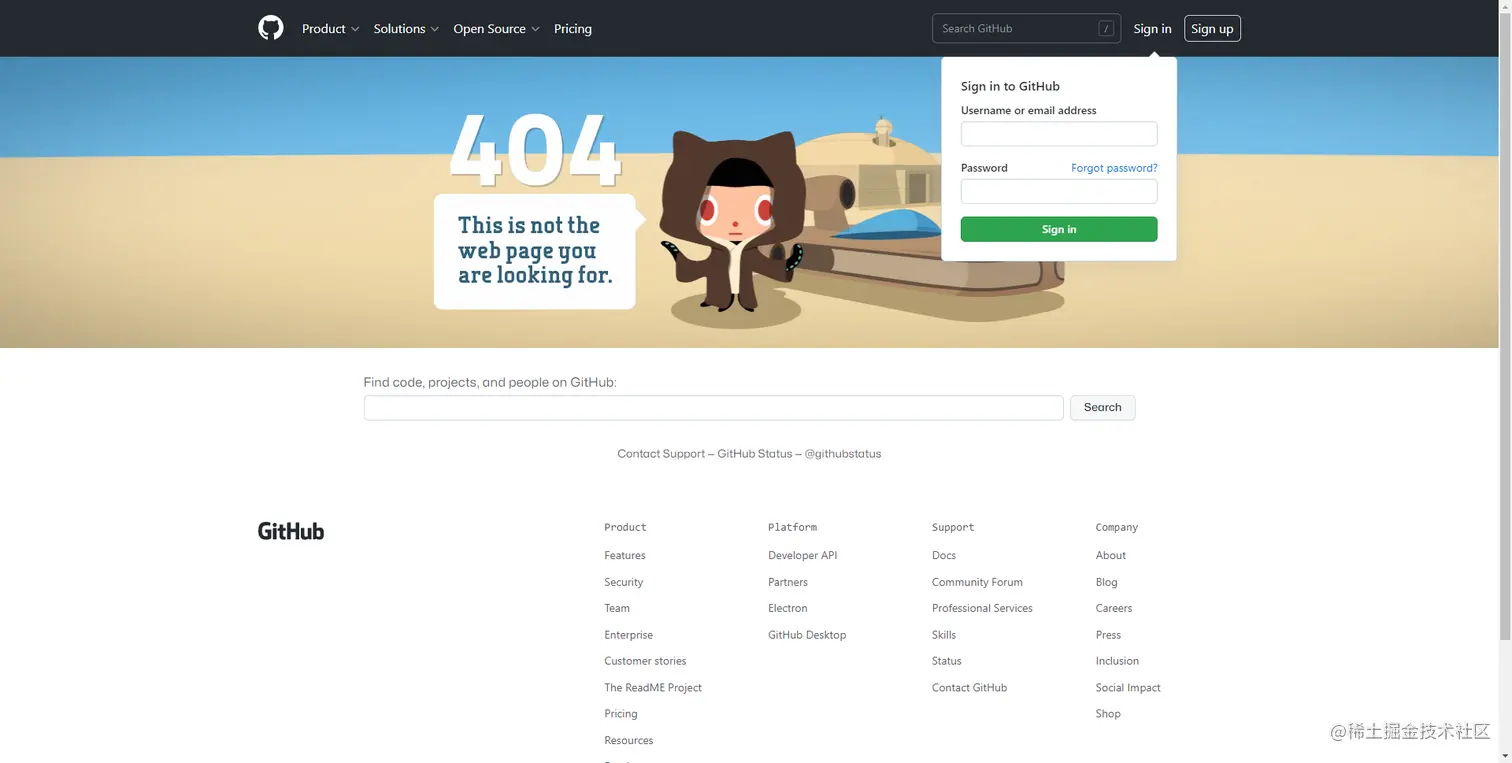Focus the Search GitHub field in header
1512x763 pixels.
point(1026,29)
